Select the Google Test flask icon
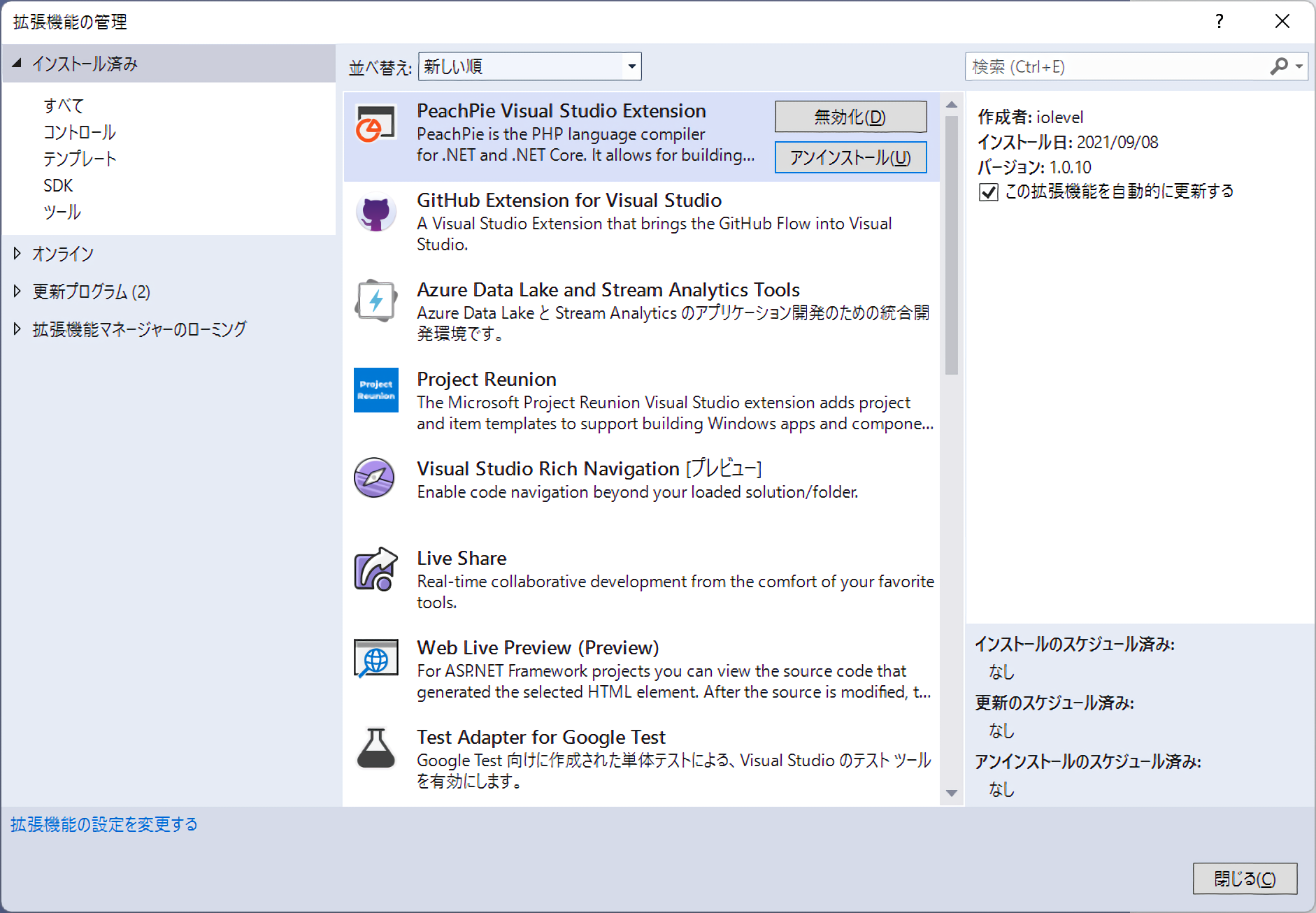The width and height of the screenshot is (1316, 913). tap(376, 748)
